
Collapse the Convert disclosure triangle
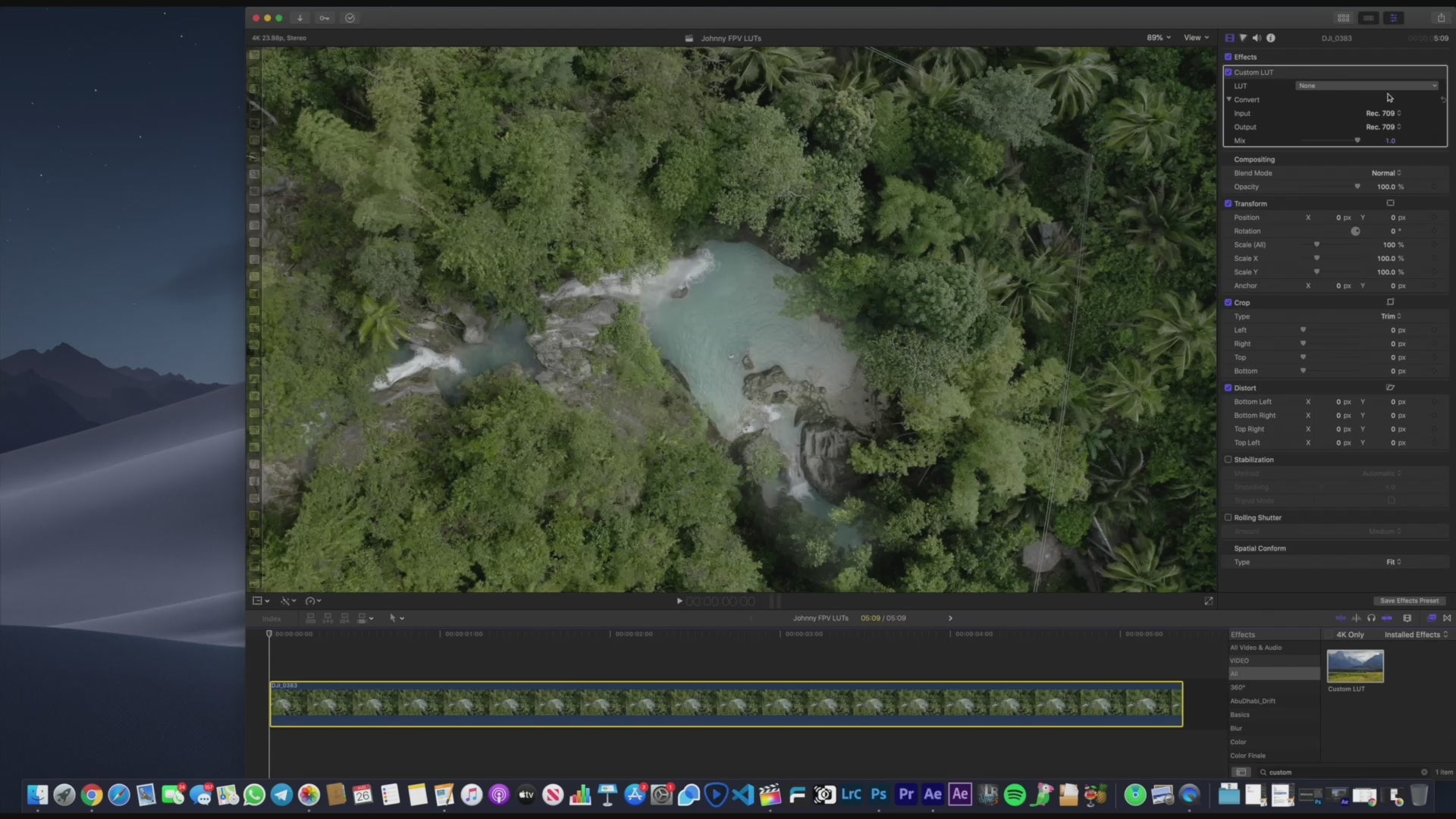click(1229, 99)
